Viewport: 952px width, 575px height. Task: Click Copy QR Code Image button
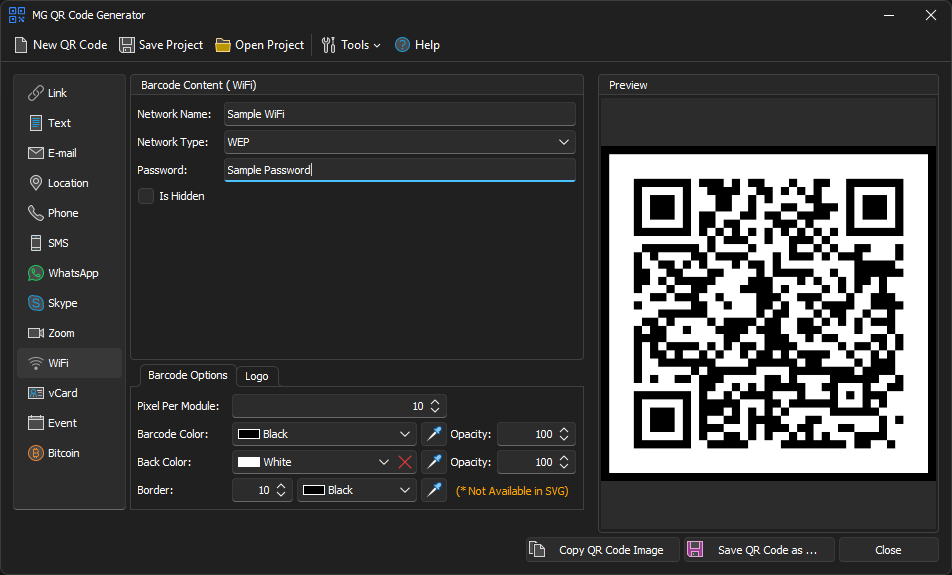click(x=602, y=550)
